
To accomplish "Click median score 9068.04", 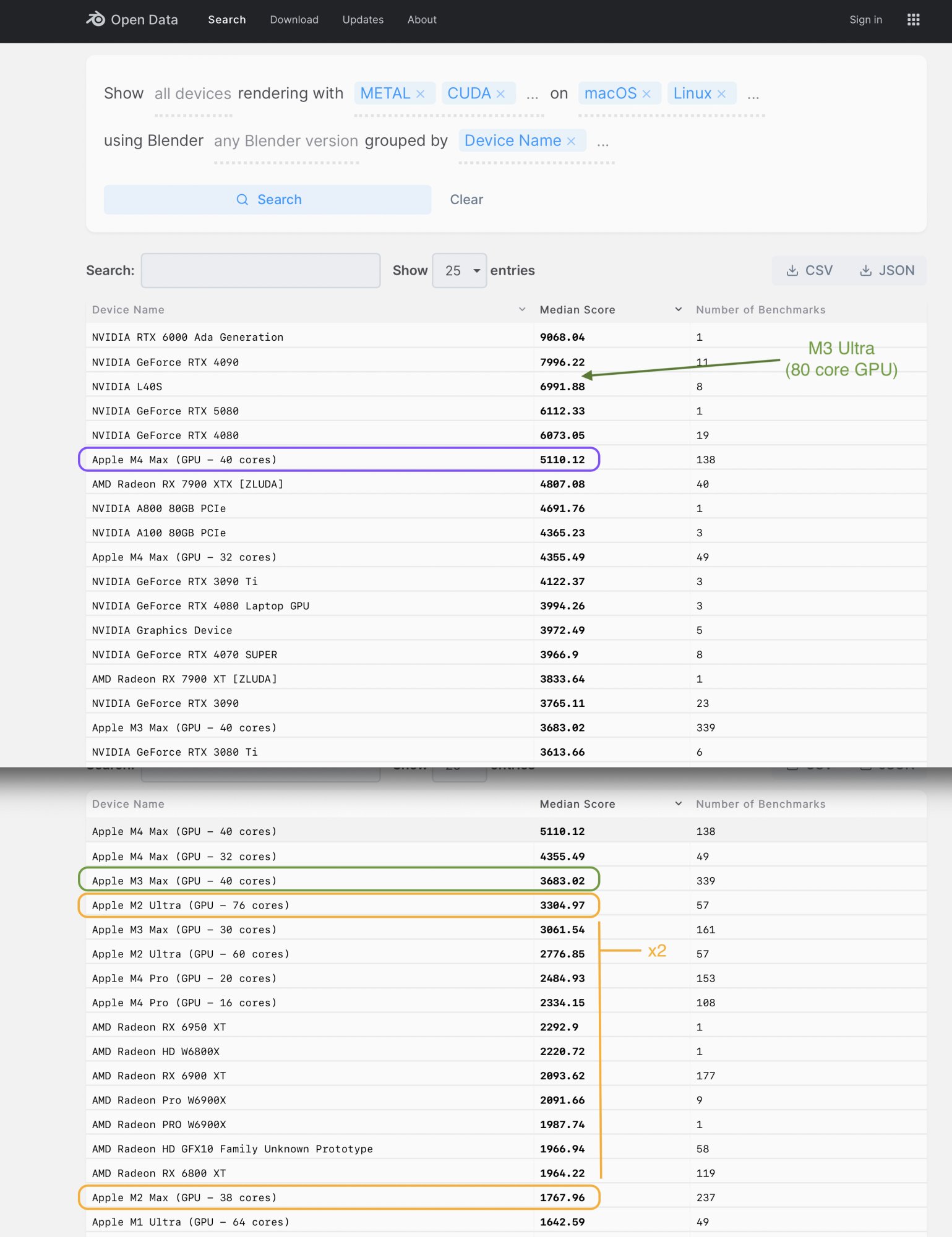I will (x=562, y=337).
